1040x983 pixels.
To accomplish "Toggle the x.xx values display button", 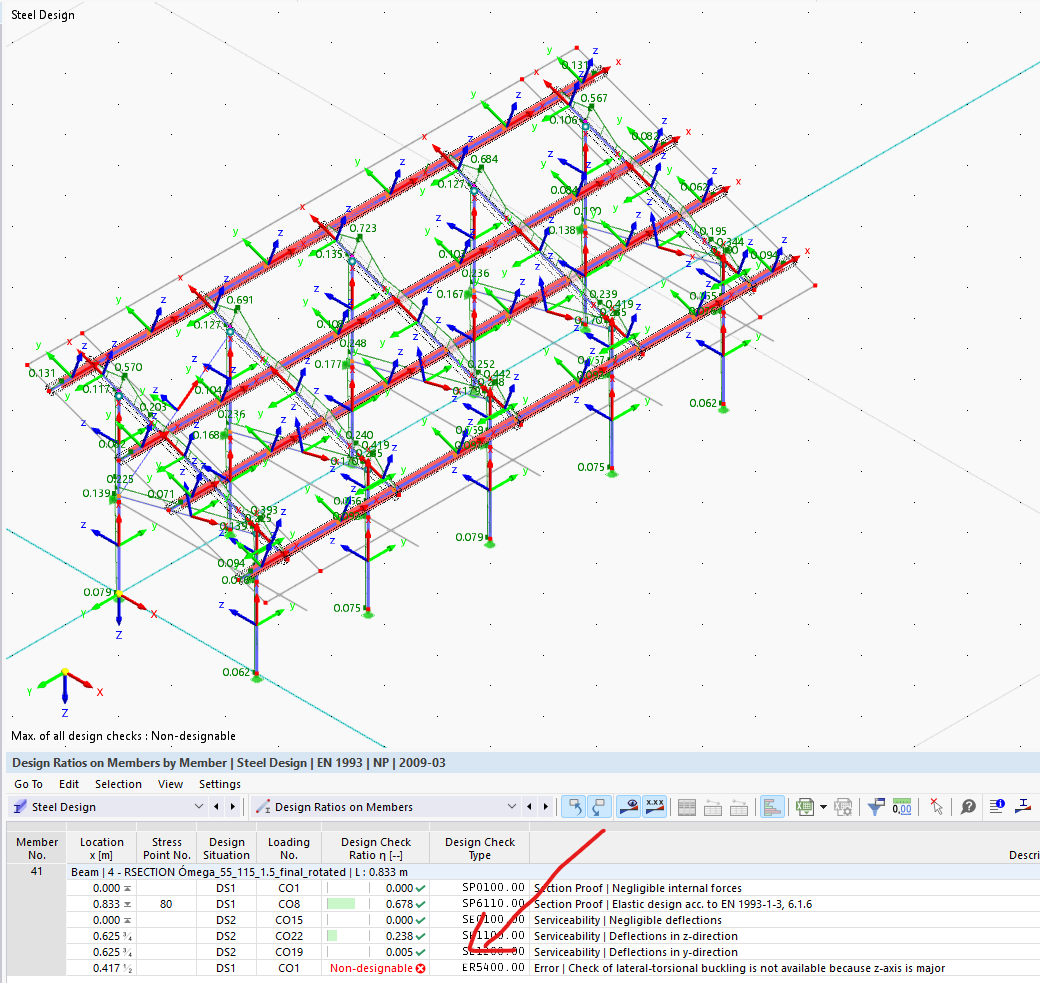I will 655,807.
